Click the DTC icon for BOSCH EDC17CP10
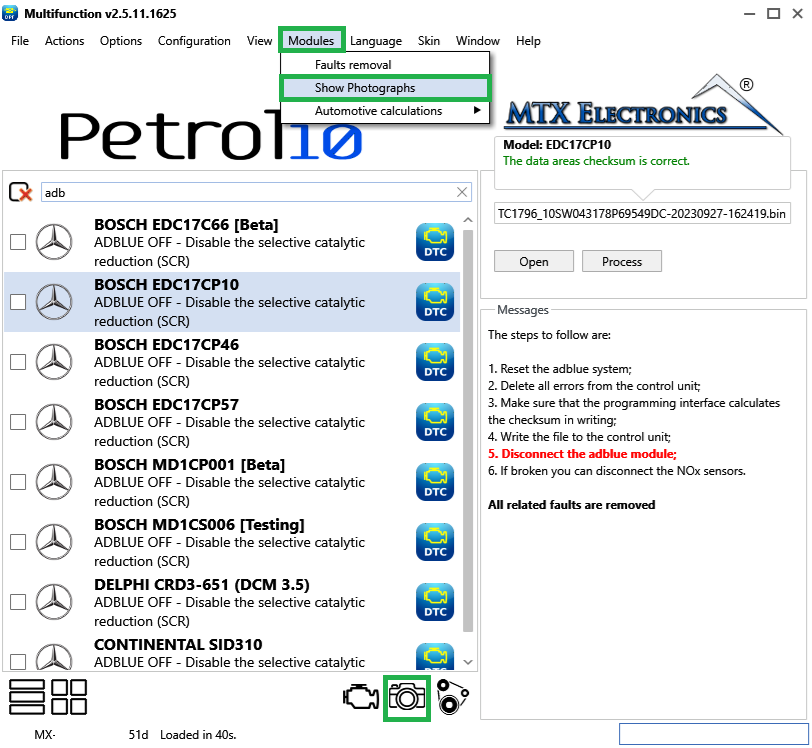812x748 pixels. pyautogui.click(x=435, y=302)
